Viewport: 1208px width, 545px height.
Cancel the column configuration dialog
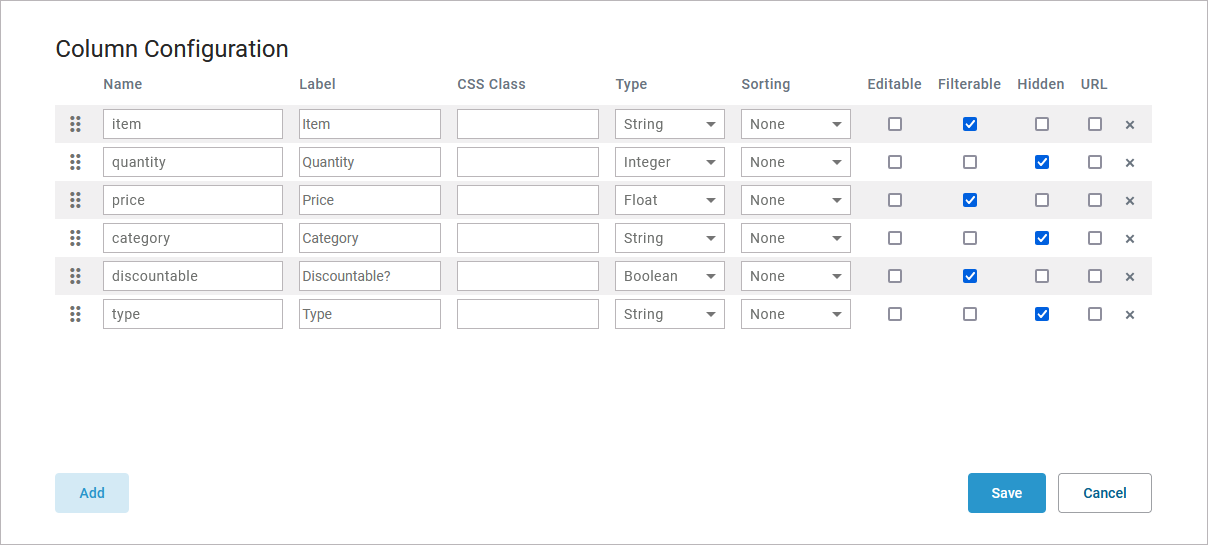coord(1104,493)
